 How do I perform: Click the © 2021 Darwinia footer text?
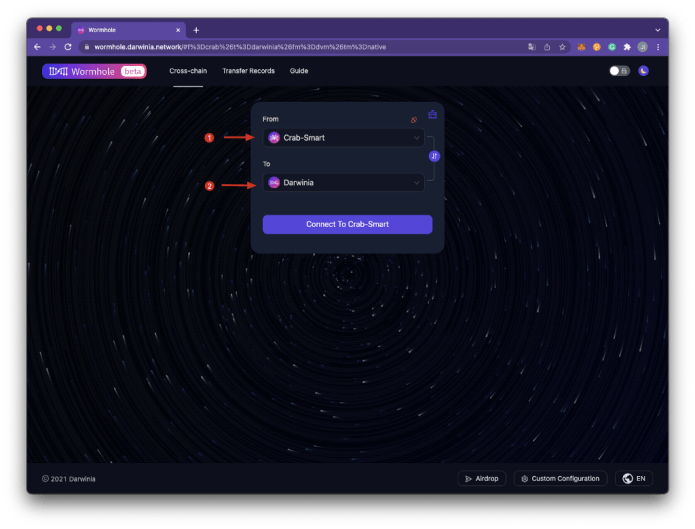click(69, 479)
